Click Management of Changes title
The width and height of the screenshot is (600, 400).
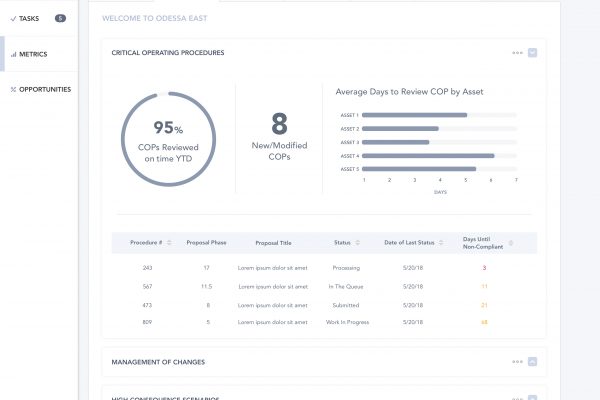(158, 362)
